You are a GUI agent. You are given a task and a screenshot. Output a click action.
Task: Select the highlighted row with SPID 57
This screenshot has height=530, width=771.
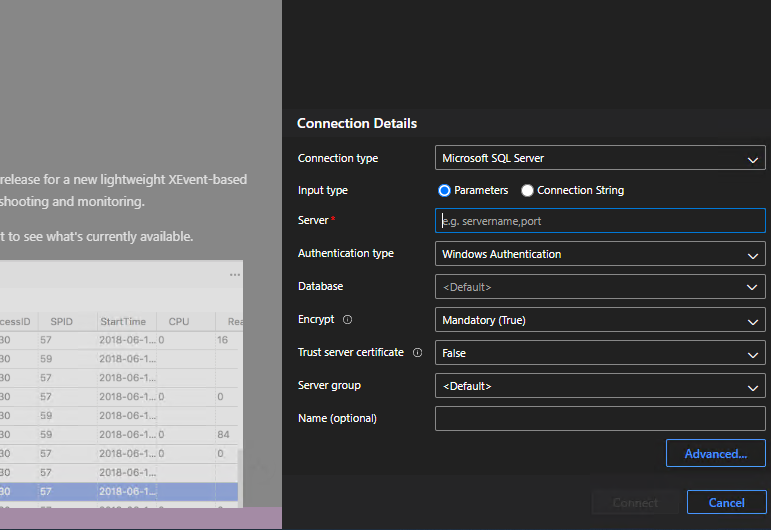[x=119, y=491]
